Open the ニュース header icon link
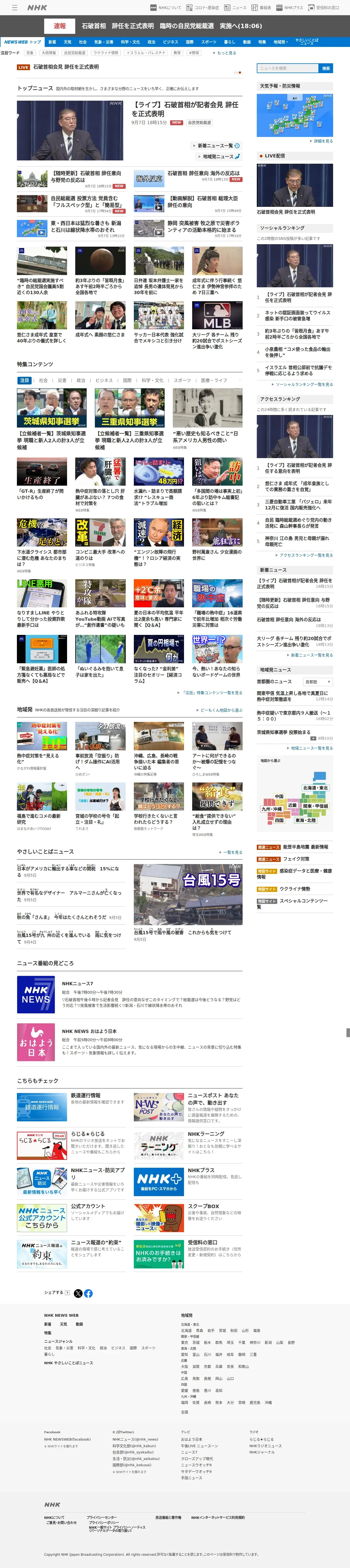Viewport: 350px width, 1568px height. click(x=236, y=8)
